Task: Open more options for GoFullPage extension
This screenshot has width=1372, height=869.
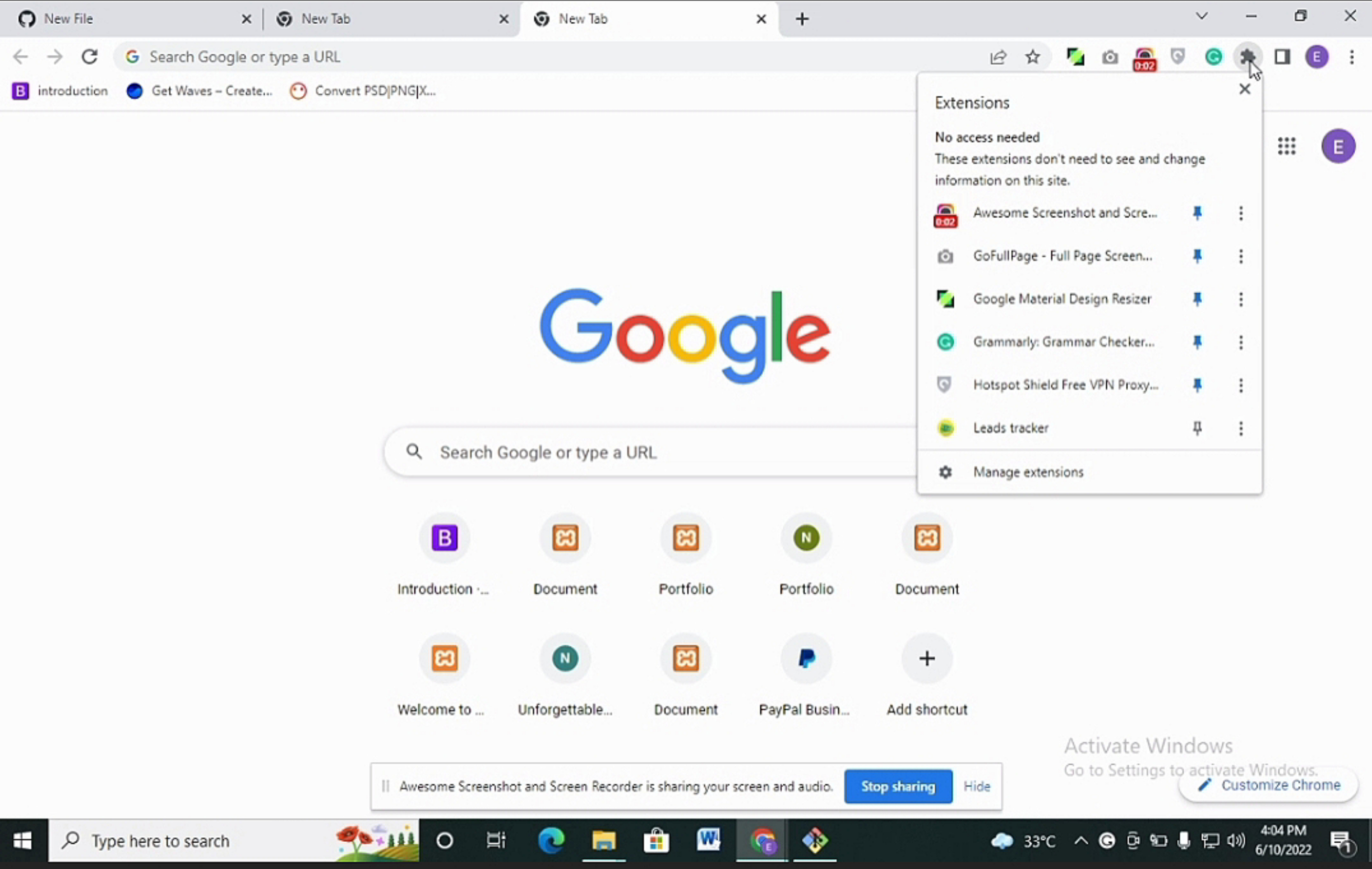Action: tap(1240, 256)
